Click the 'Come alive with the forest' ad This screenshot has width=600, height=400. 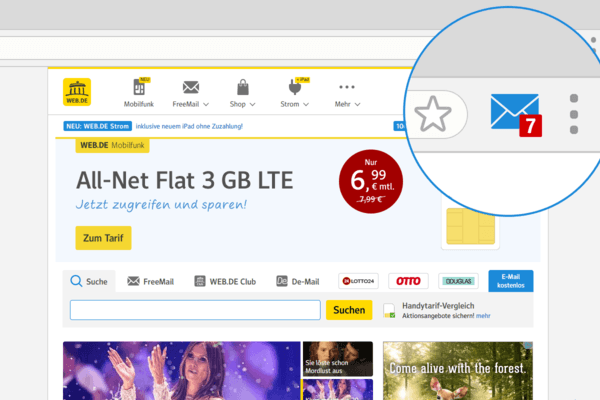coord(458,371)
